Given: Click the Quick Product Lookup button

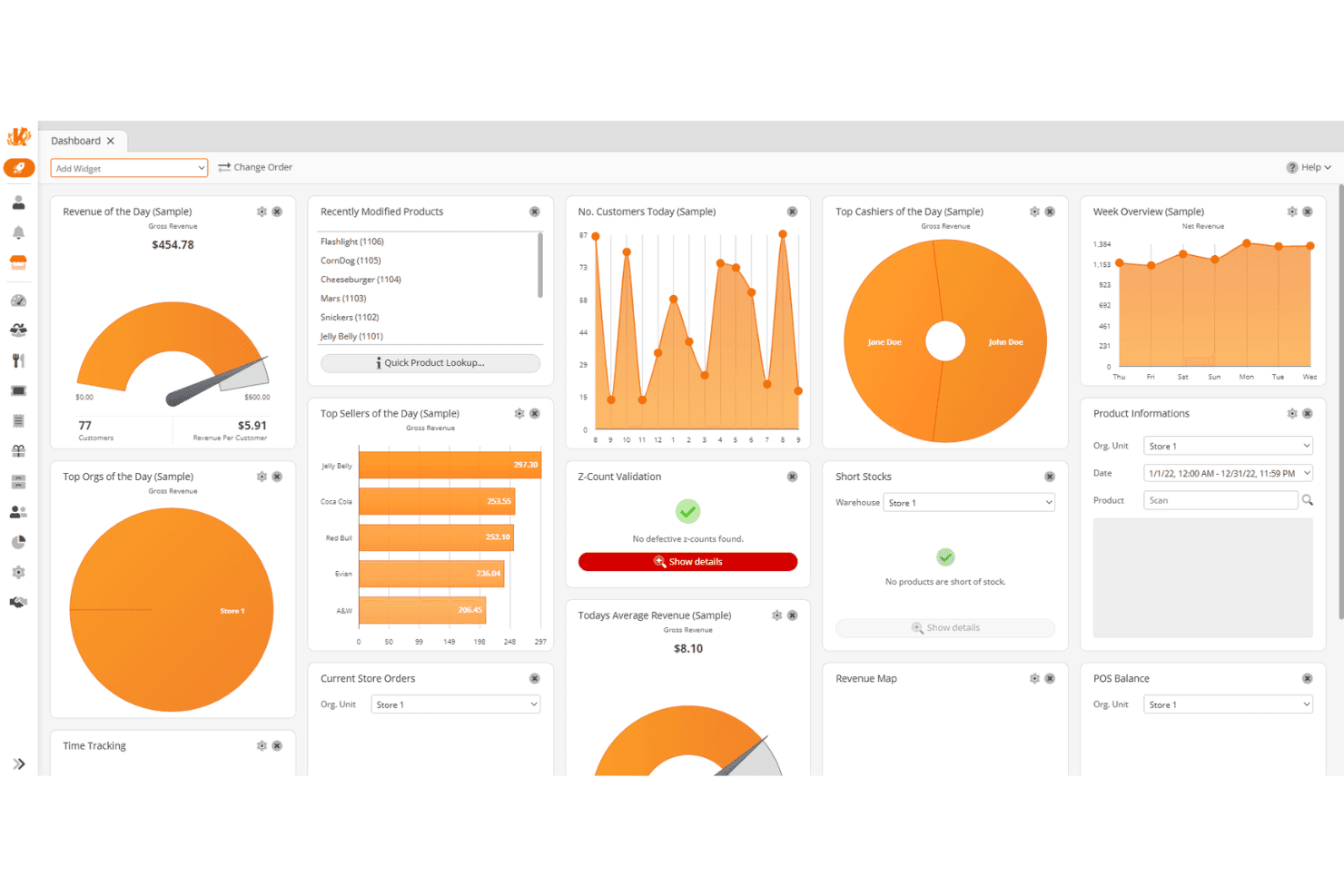Looking at the screenshot, I should [x=430, y=363].
